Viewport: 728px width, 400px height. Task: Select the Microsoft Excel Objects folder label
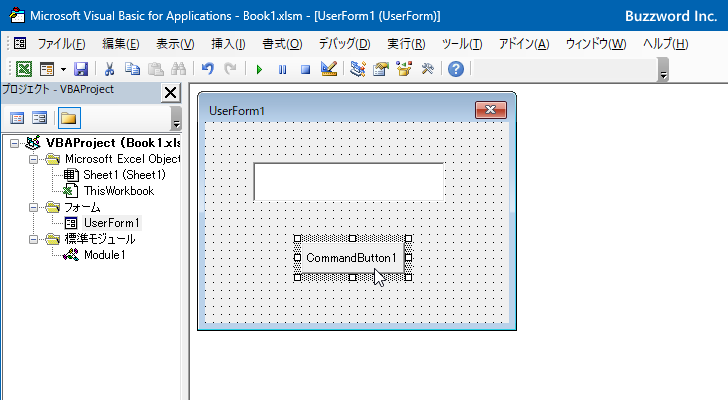point(123,159)
